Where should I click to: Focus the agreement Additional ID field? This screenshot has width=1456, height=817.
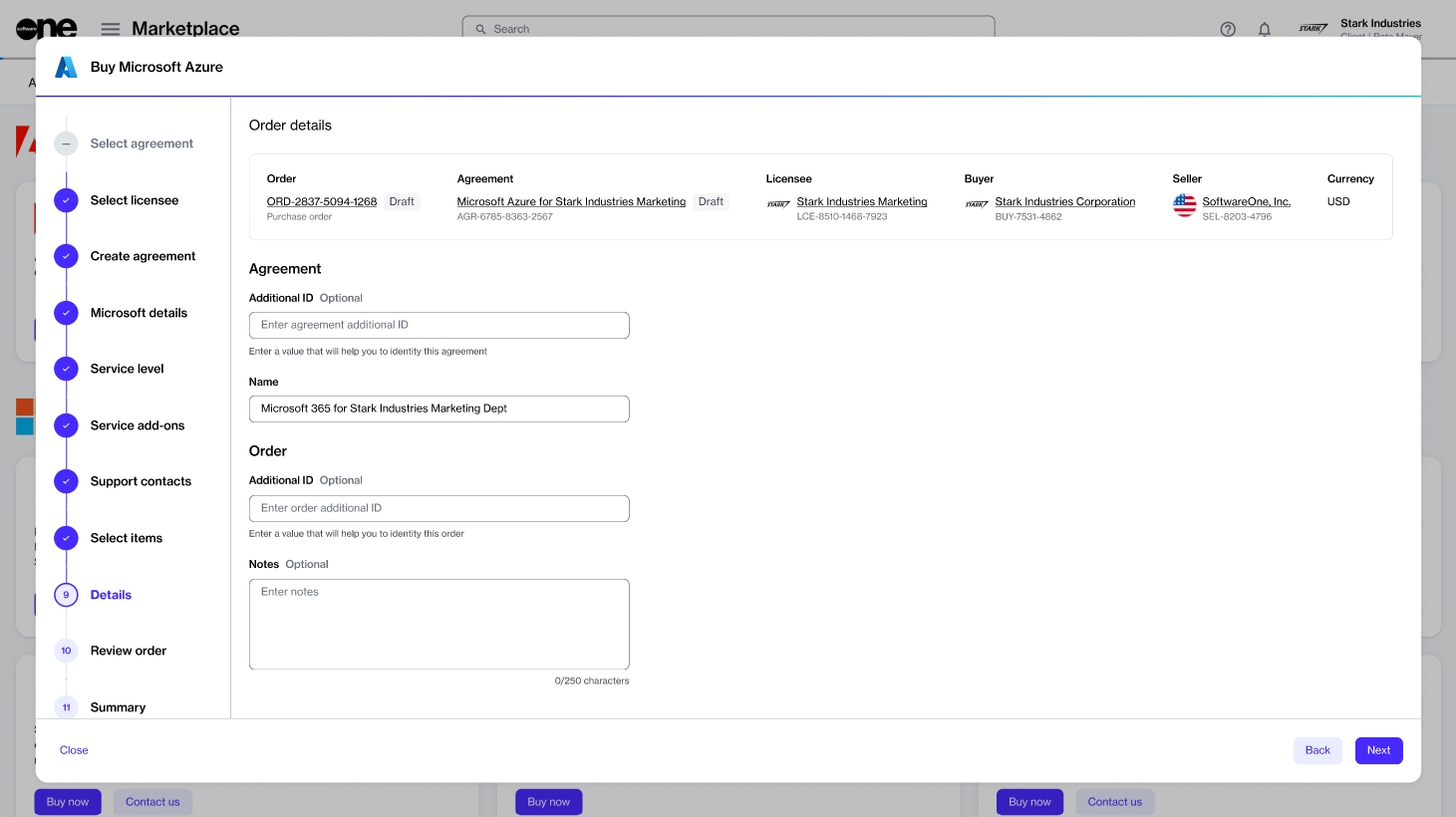point(438,325)
